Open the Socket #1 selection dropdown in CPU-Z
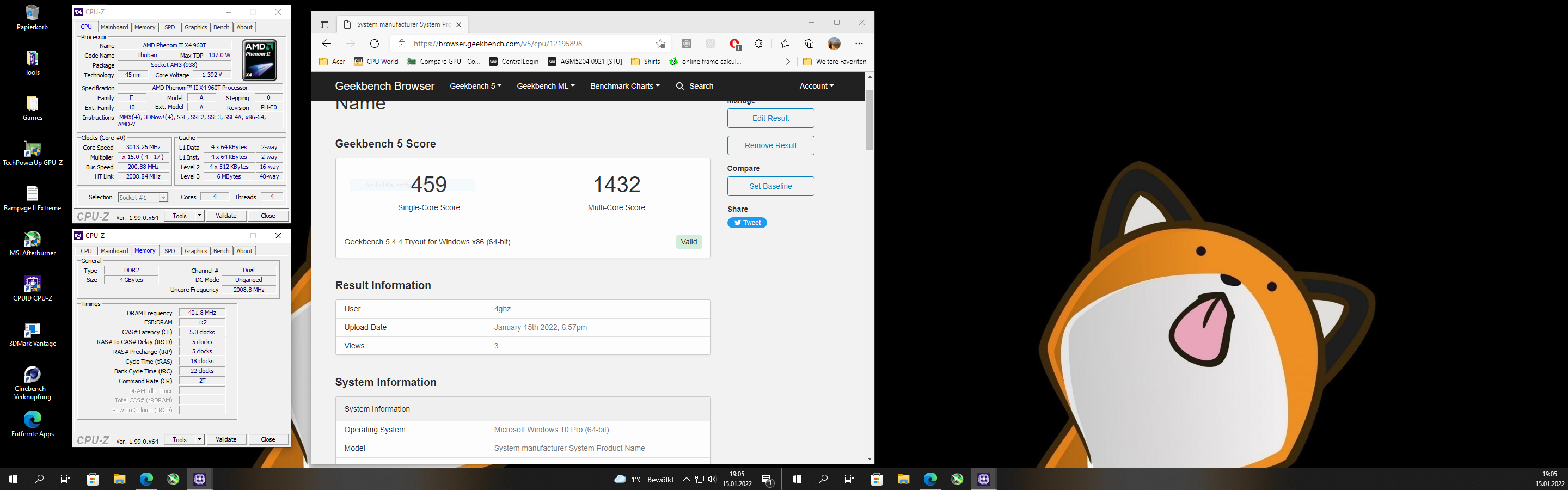 (x=143, y=197)
